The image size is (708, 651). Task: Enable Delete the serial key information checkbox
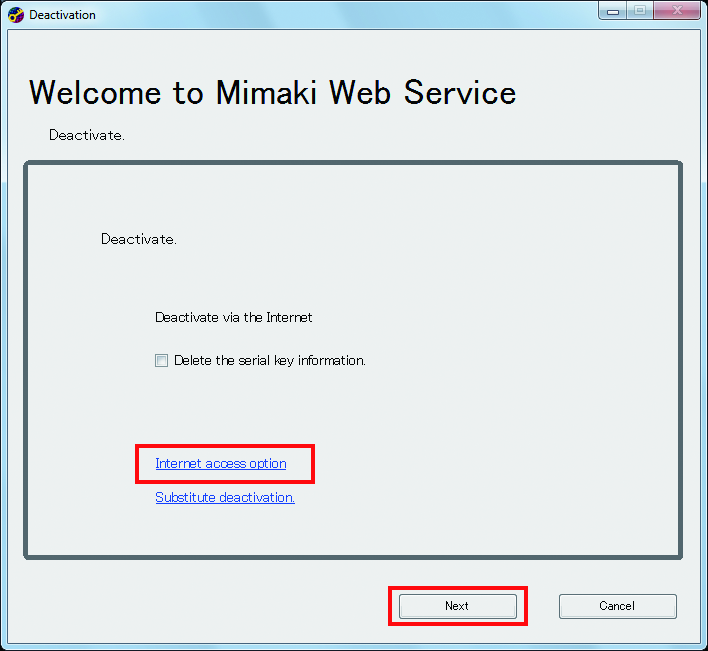[161, 361]
